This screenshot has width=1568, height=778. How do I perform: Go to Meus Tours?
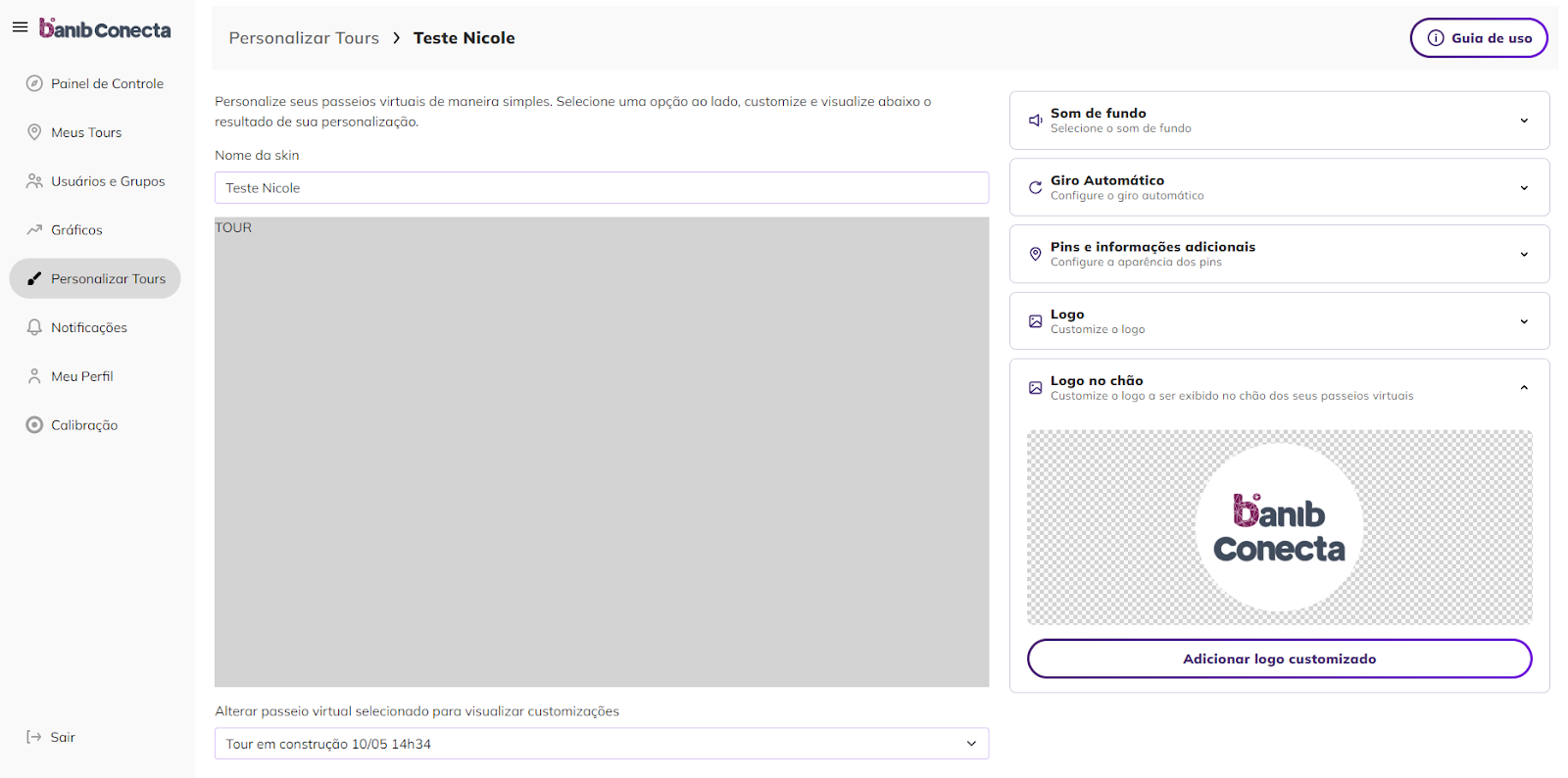pyautogui.click(x=95, y=132)
